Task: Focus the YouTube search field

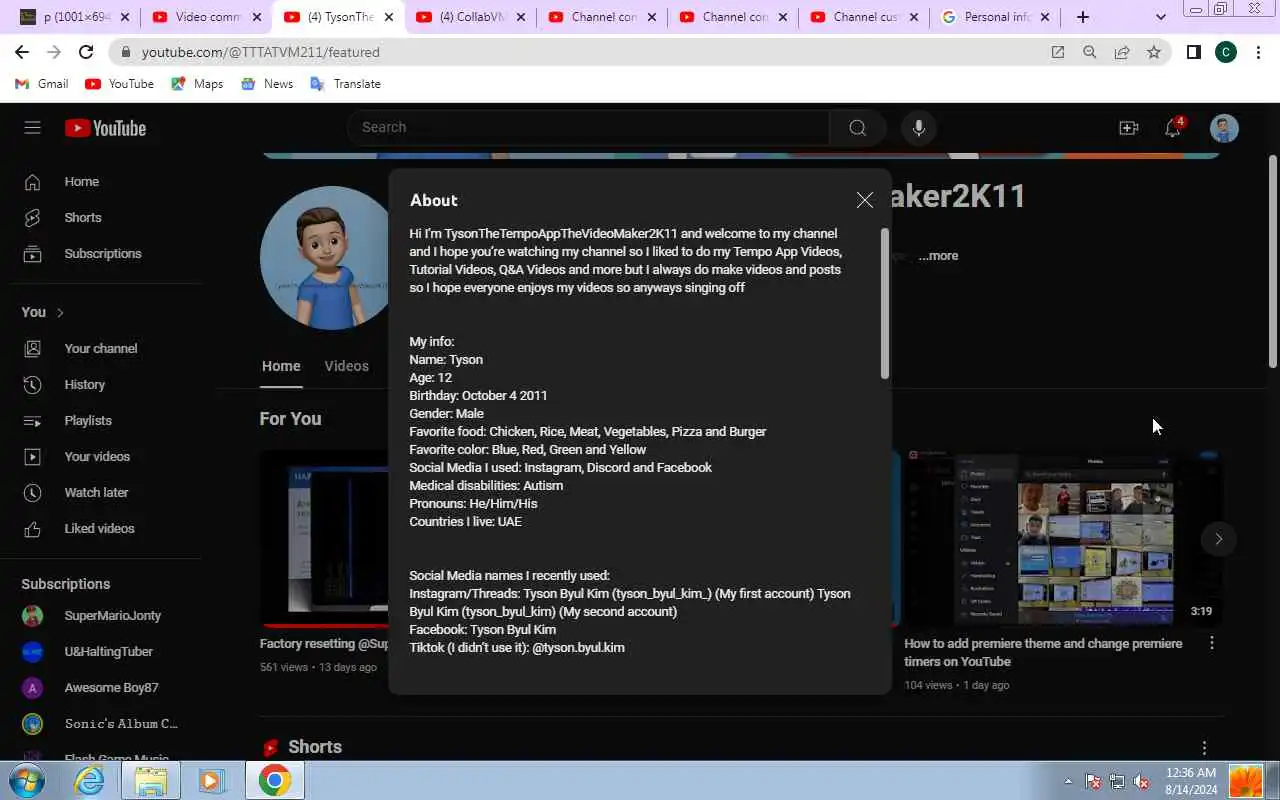Action: point(588,127)
